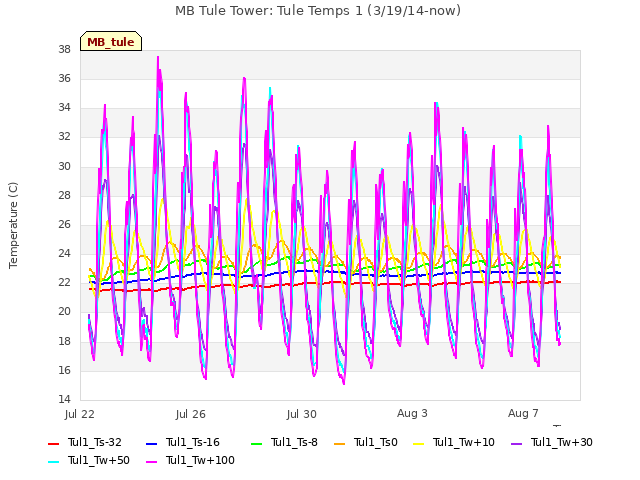The height and width of the screenshot is (480, 640).
Task: Click the Aug 3 x-axis tick label
Action: pos(412,413)
